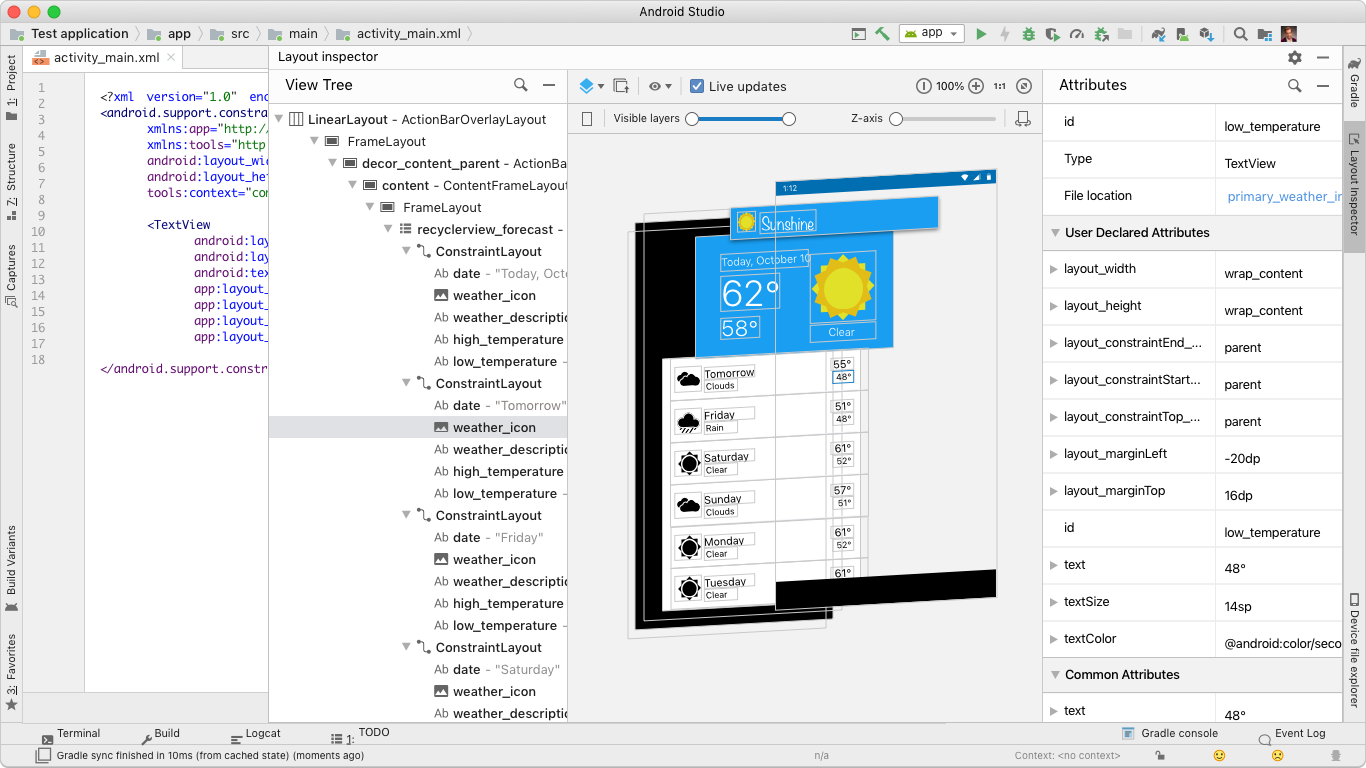Image resolution: width=1366 pixels, height=768 pixels.
Task: Open the profiler gauge icon
Action: tap(1076, 34)
